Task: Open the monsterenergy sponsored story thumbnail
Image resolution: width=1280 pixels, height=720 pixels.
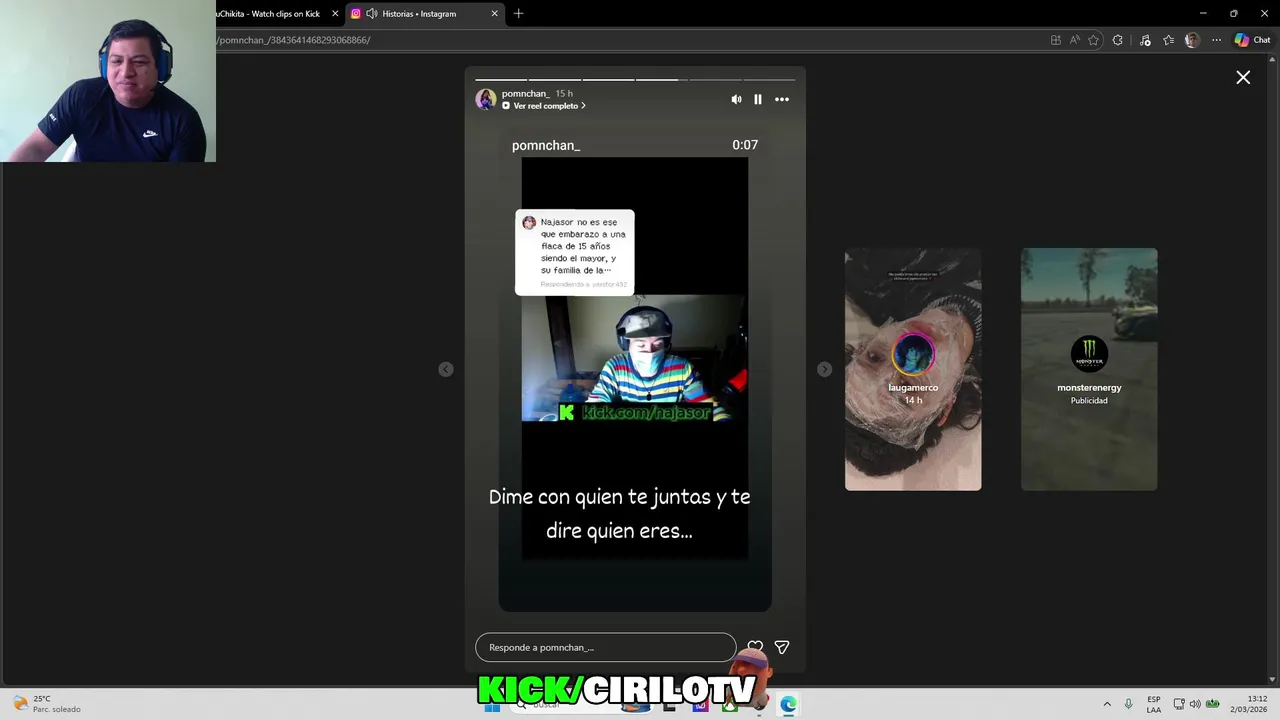Action: click(1089, 369)
